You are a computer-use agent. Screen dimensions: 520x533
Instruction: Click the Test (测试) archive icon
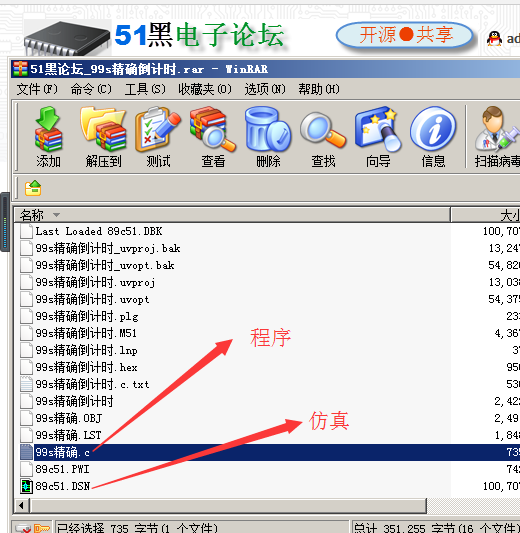[x=158, y=129]
